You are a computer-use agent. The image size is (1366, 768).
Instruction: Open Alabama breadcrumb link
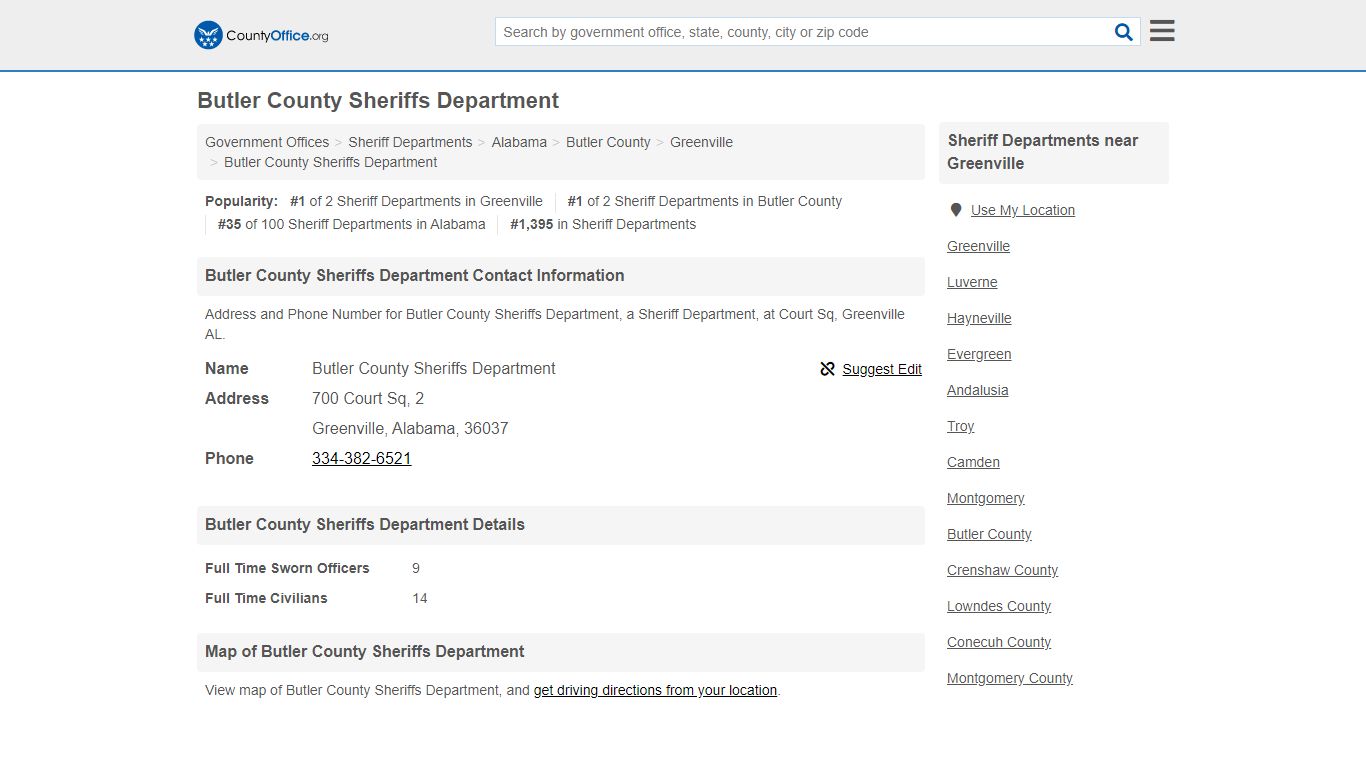(519, 142)
